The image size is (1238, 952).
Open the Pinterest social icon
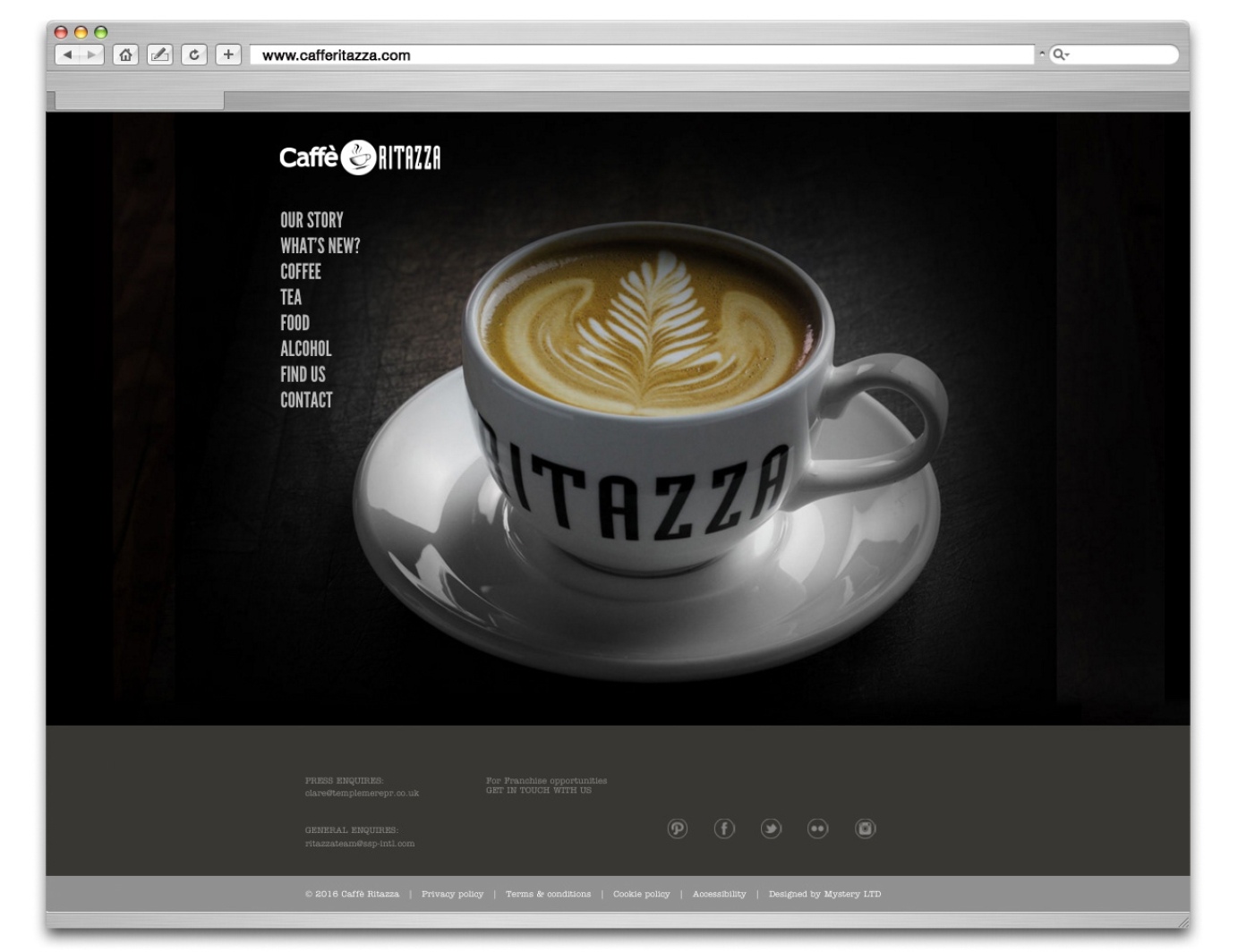[x=678, y=829]
